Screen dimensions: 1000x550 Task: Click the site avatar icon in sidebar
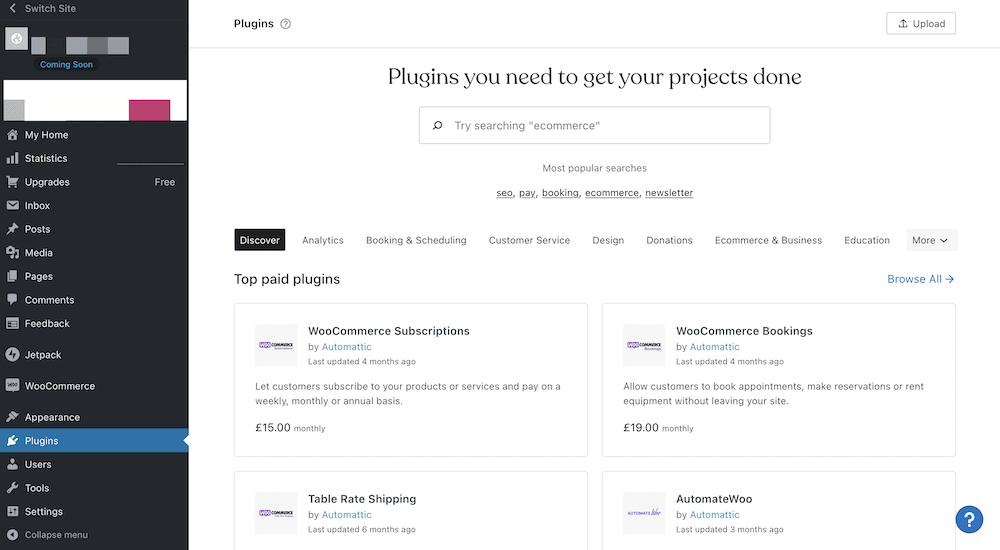pos(17,39)
